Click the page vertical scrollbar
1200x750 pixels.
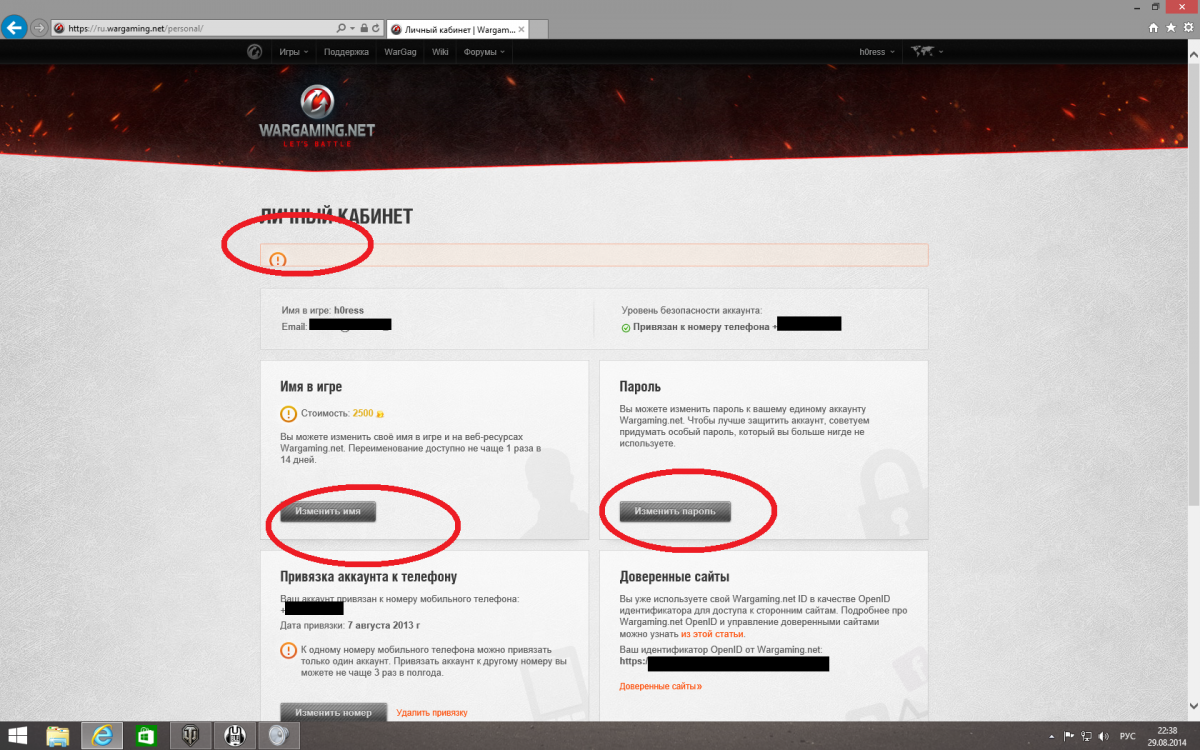pyautogui.click(x=1194, y=380)
